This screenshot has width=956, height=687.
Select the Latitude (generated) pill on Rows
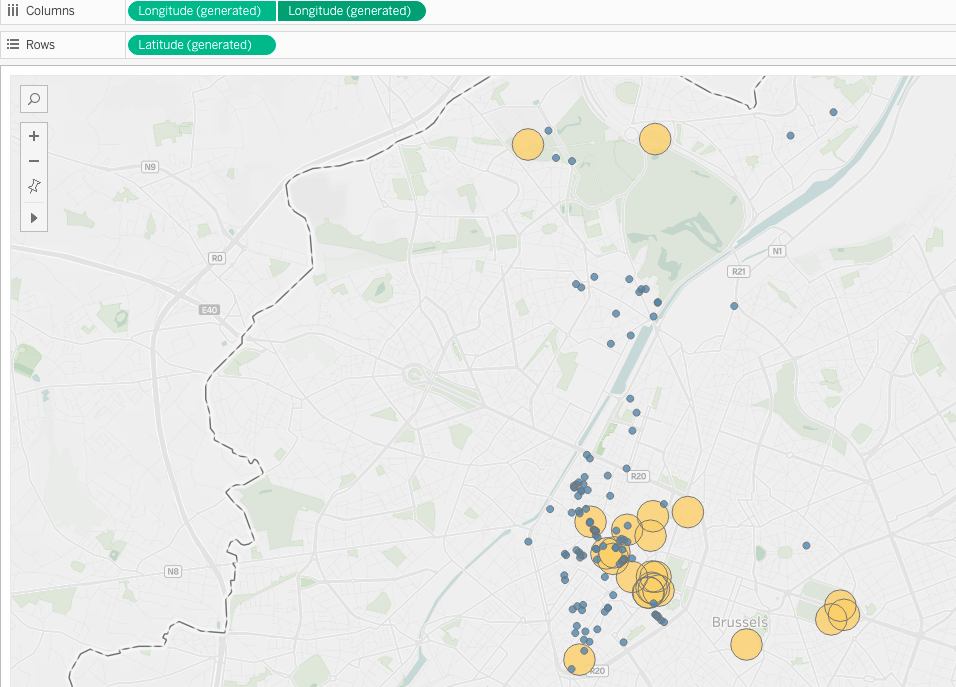coord(201,45)
